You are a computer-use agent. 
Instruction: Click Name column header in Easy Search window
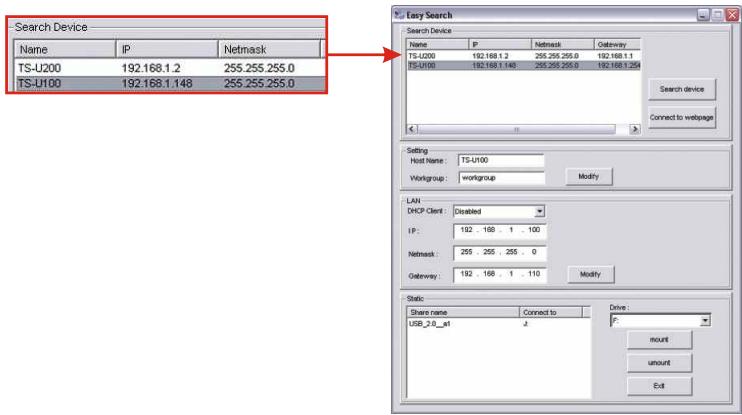tap(438, 44)
